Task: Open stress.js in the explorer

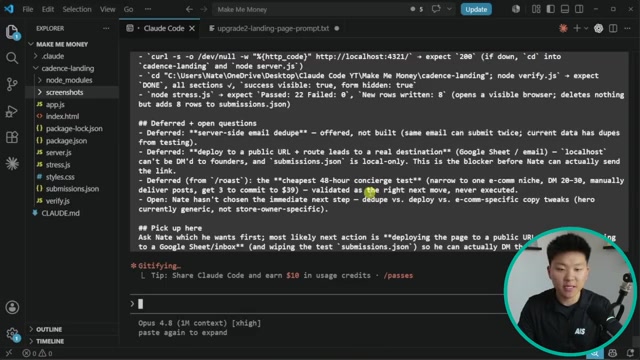Action: click(x=58, y=165)
